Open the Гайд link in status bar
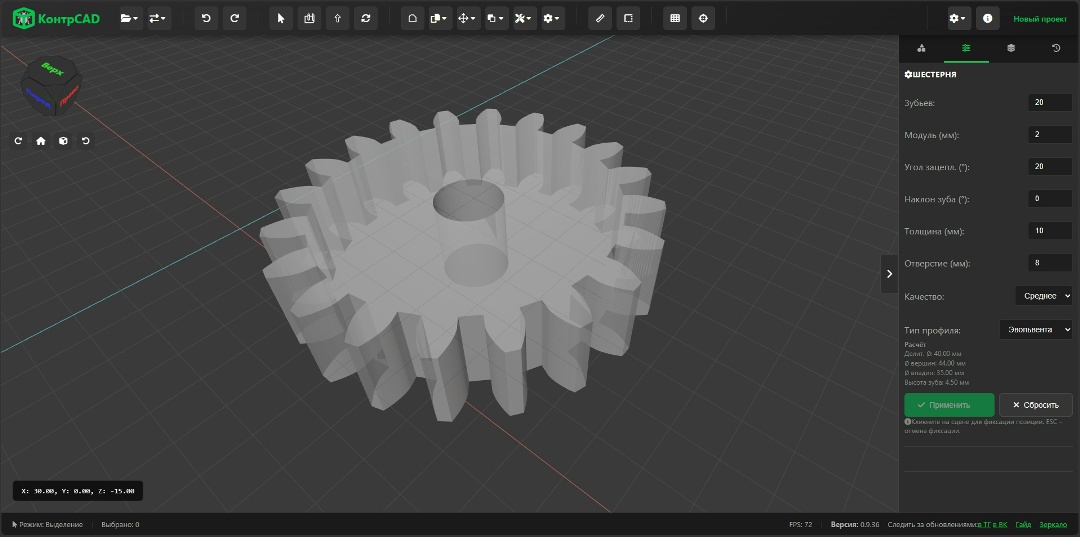This screenshot has width=1080, height=537. click(x=1023, y=525)
